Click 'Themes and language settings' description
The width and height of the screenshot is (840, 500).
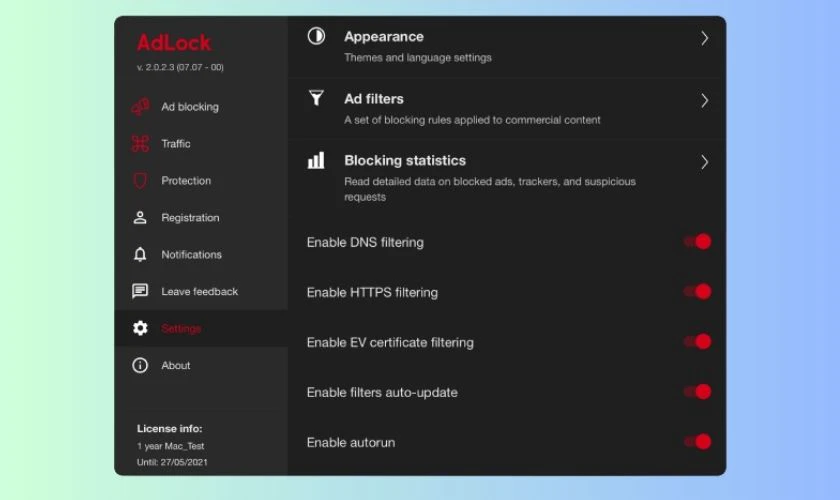click(x=417, y=57)
